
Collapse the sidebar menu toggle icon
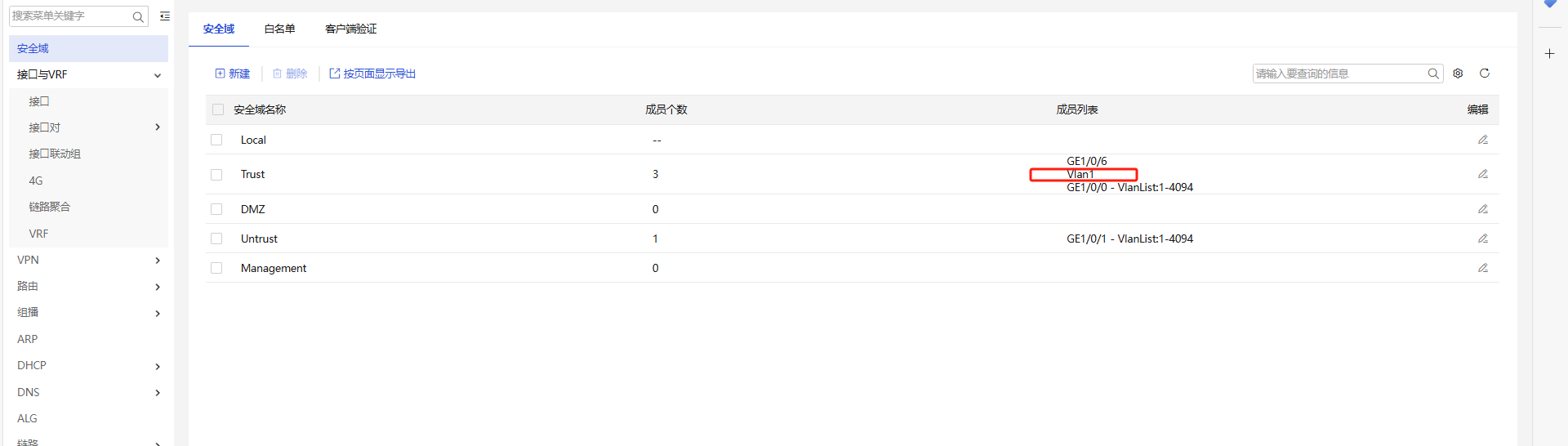point(165,16)
